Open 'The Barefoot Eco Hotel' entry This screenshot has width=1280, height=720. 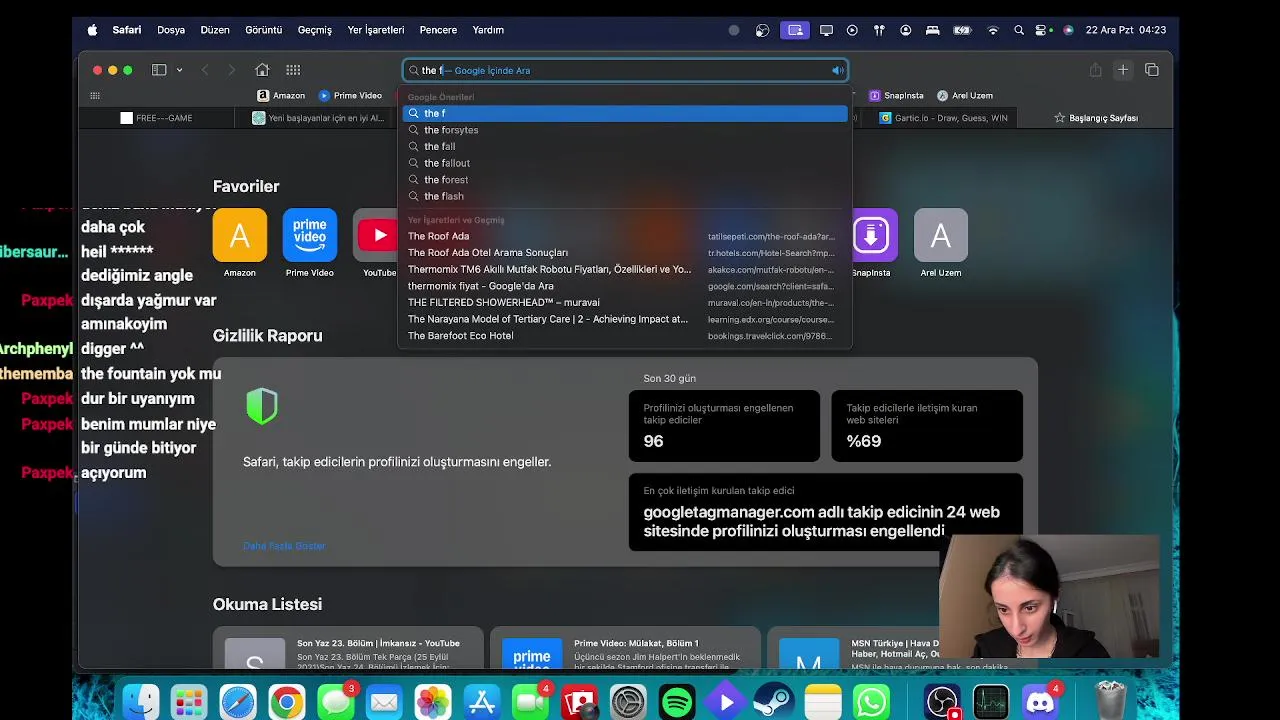click(x=625, y=336)
